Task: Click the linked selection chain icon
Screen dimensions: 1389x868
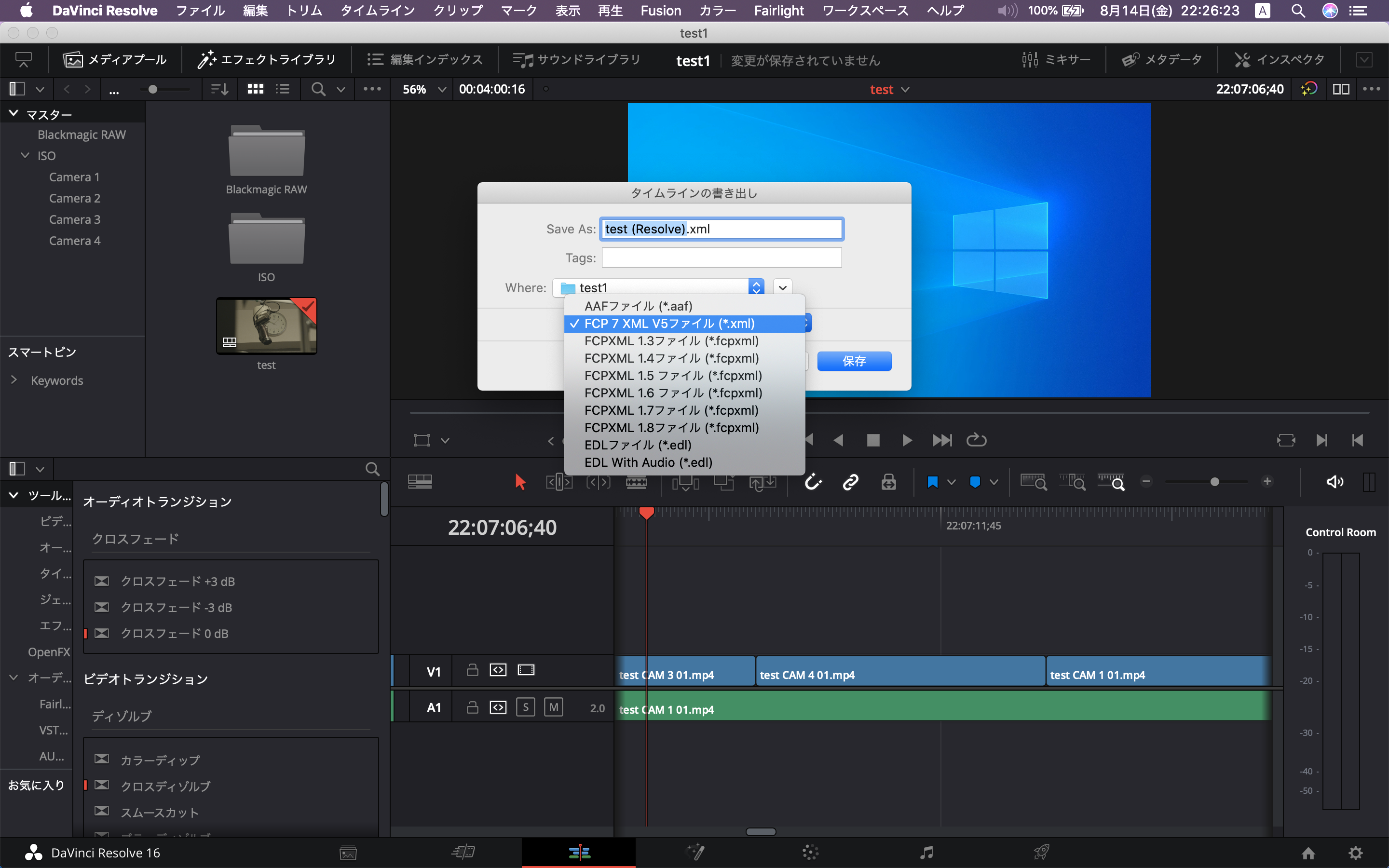Action: click(850, 482)
